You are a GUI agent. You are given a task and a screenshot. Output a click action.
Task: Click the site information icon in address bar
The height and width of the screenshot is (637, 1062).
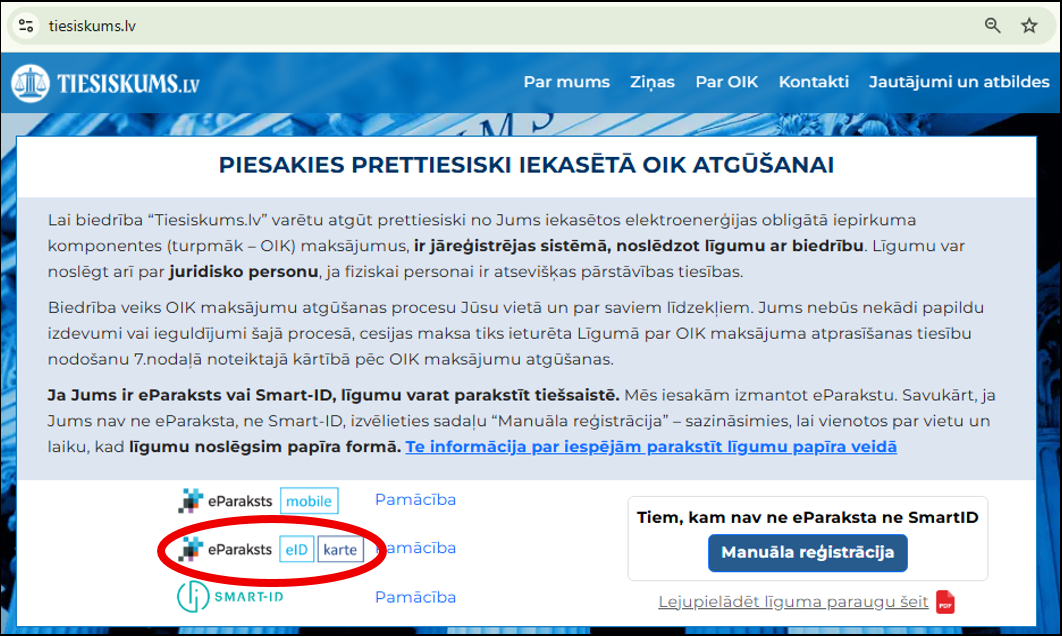click(x=27, y=26)
